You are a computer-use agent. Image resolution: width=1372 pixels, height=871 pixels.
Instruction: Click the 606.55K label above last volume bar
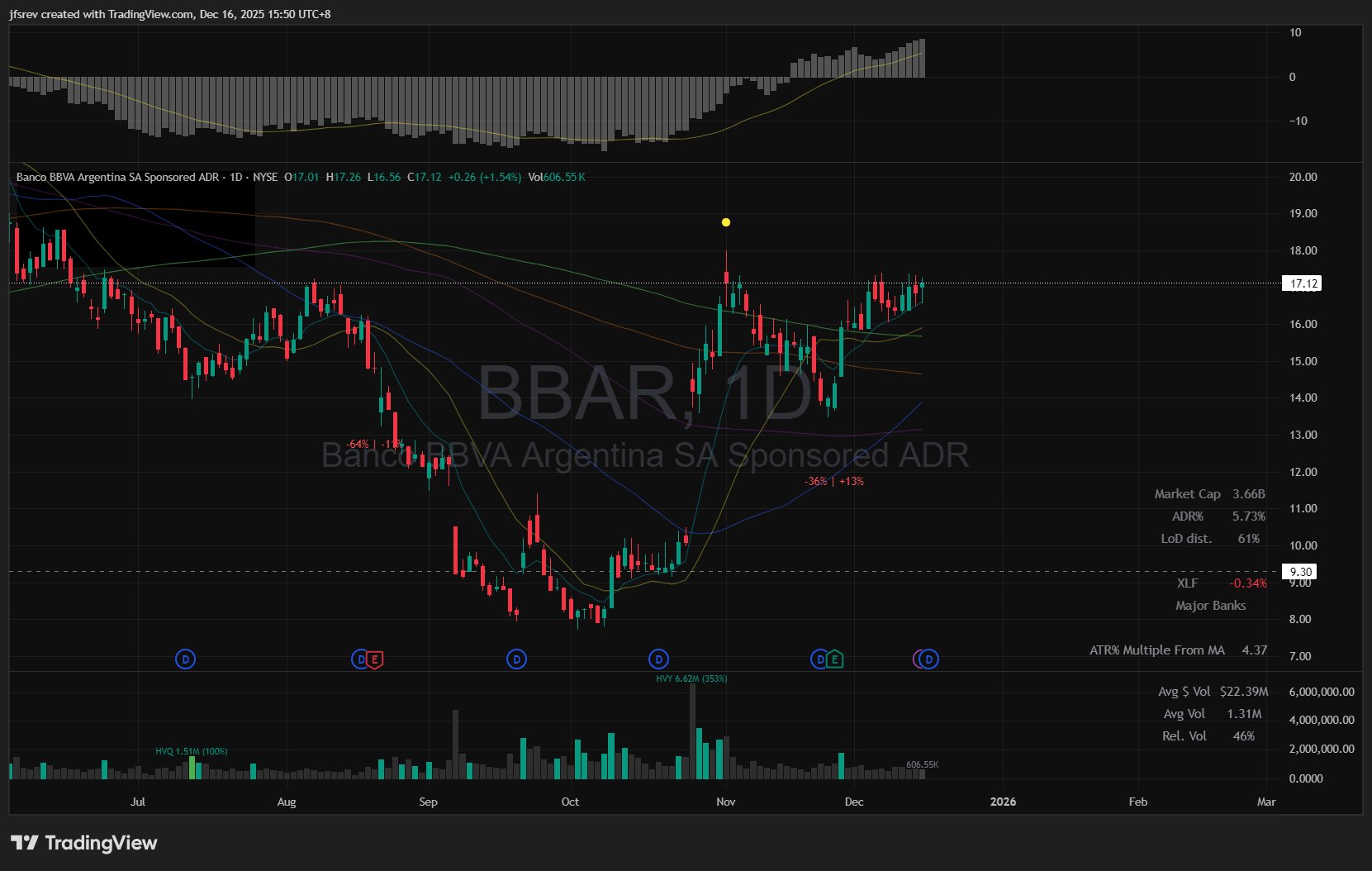point(922,764)
